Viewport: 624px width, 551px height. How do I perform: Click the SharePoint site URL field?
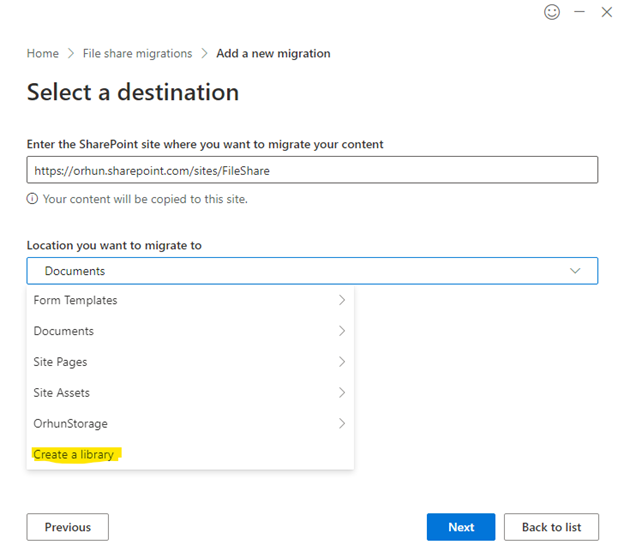312,170
